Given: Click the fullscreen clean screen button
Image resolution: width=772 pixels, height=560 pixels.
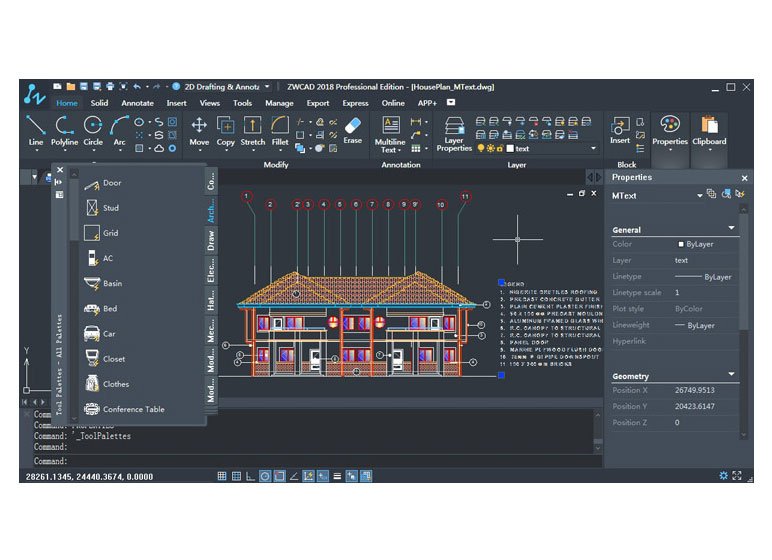Looking at the screenshot, I should pyautogui.click(x=737, y=475).
